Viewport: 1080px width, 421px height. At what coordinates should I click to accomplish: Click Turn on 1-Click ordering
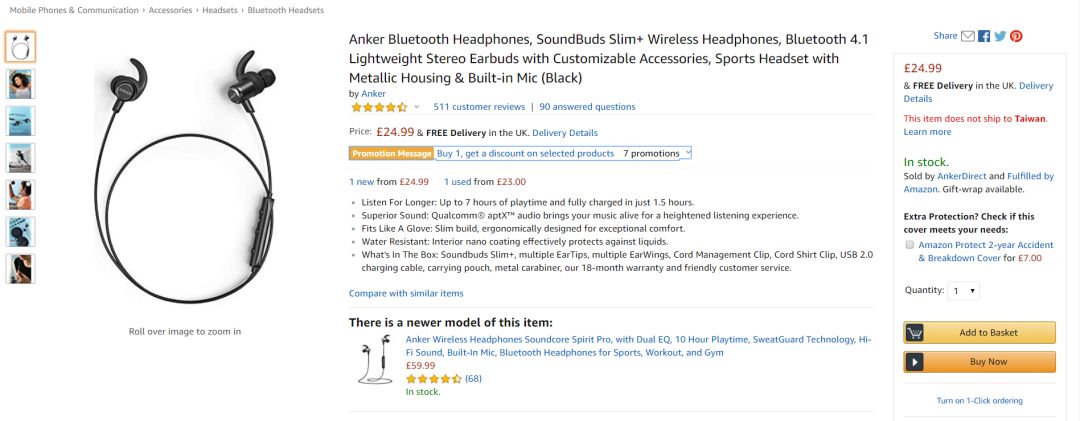(x=979, y=401)
